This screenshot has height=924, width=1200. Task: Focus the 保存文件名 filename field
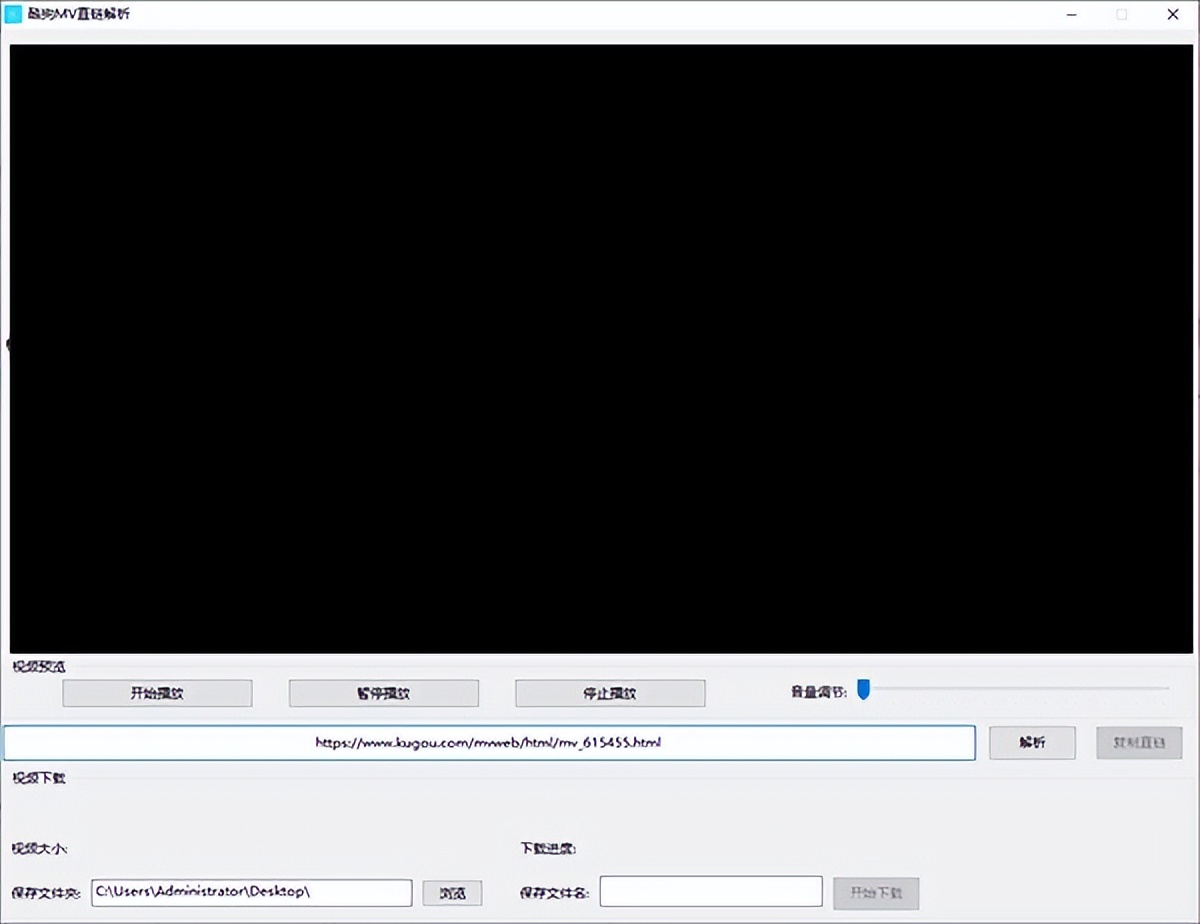click(x=710, y=890)
